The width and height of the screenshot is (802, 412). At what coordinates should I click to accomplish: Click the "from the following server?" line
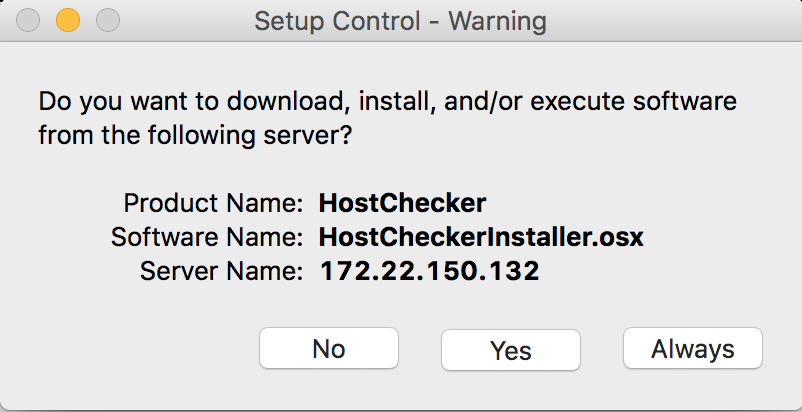tap(194, 135)
